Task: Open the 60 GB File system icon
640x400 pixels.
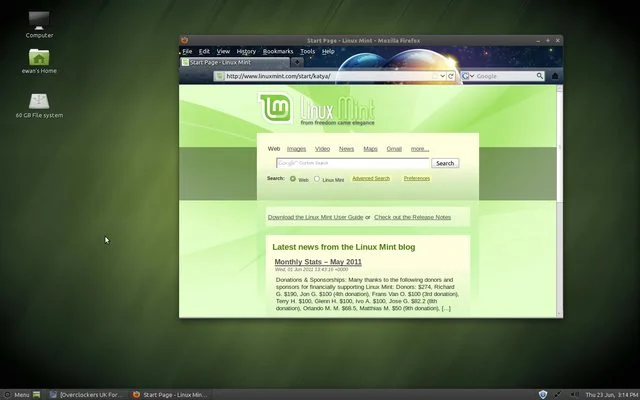Action: [39, 101]
